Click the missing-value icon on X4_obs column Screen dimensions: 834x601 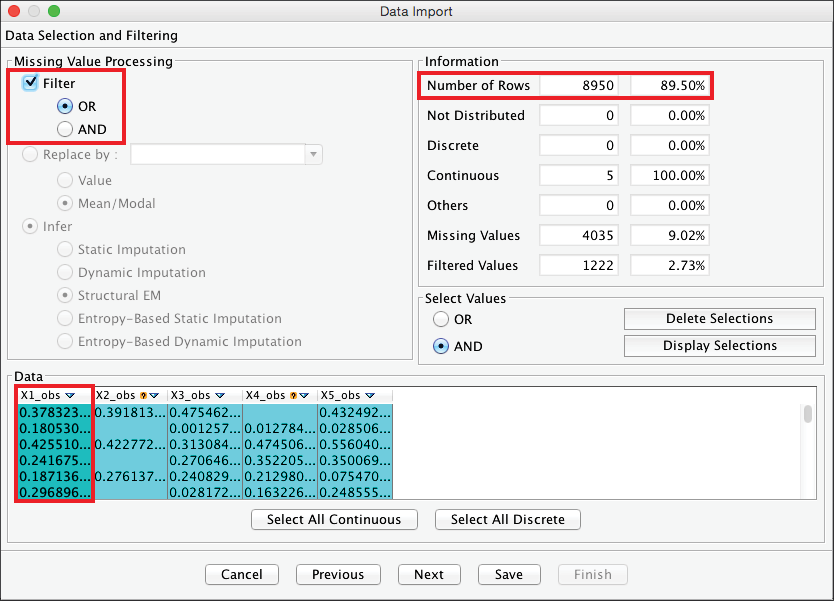[x=294, y=396]
